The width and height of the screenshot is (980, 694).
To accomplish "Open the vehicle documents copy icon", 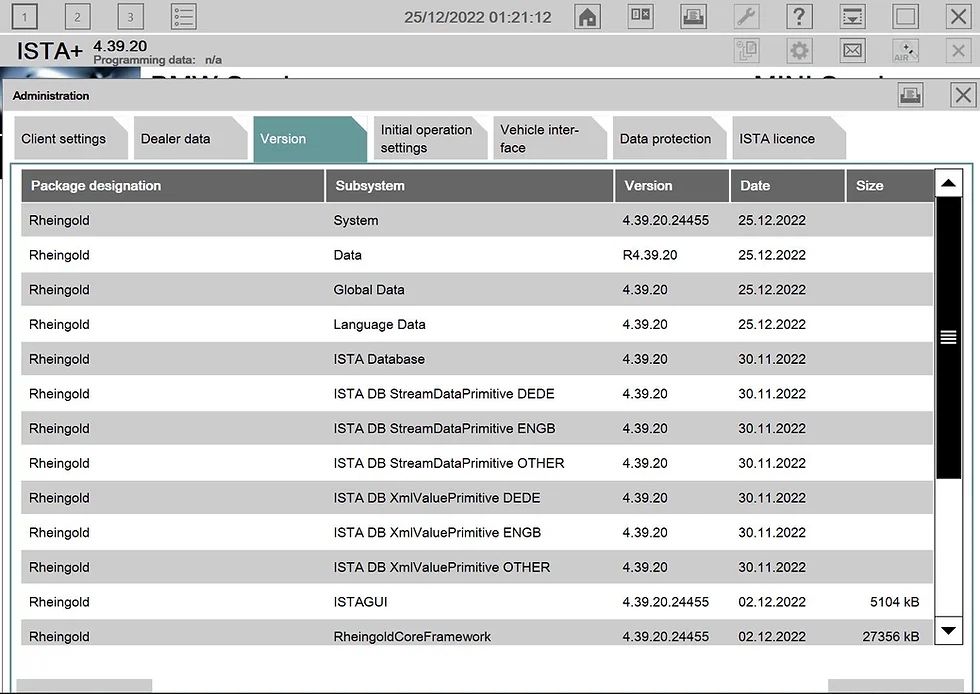I will [x=746, y=51].
